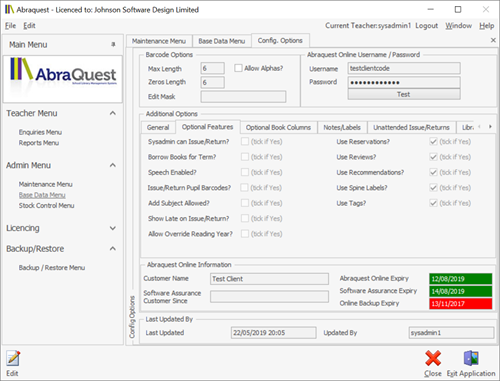Click the Customer Name field
500x381 pixels.
[269, 279]
